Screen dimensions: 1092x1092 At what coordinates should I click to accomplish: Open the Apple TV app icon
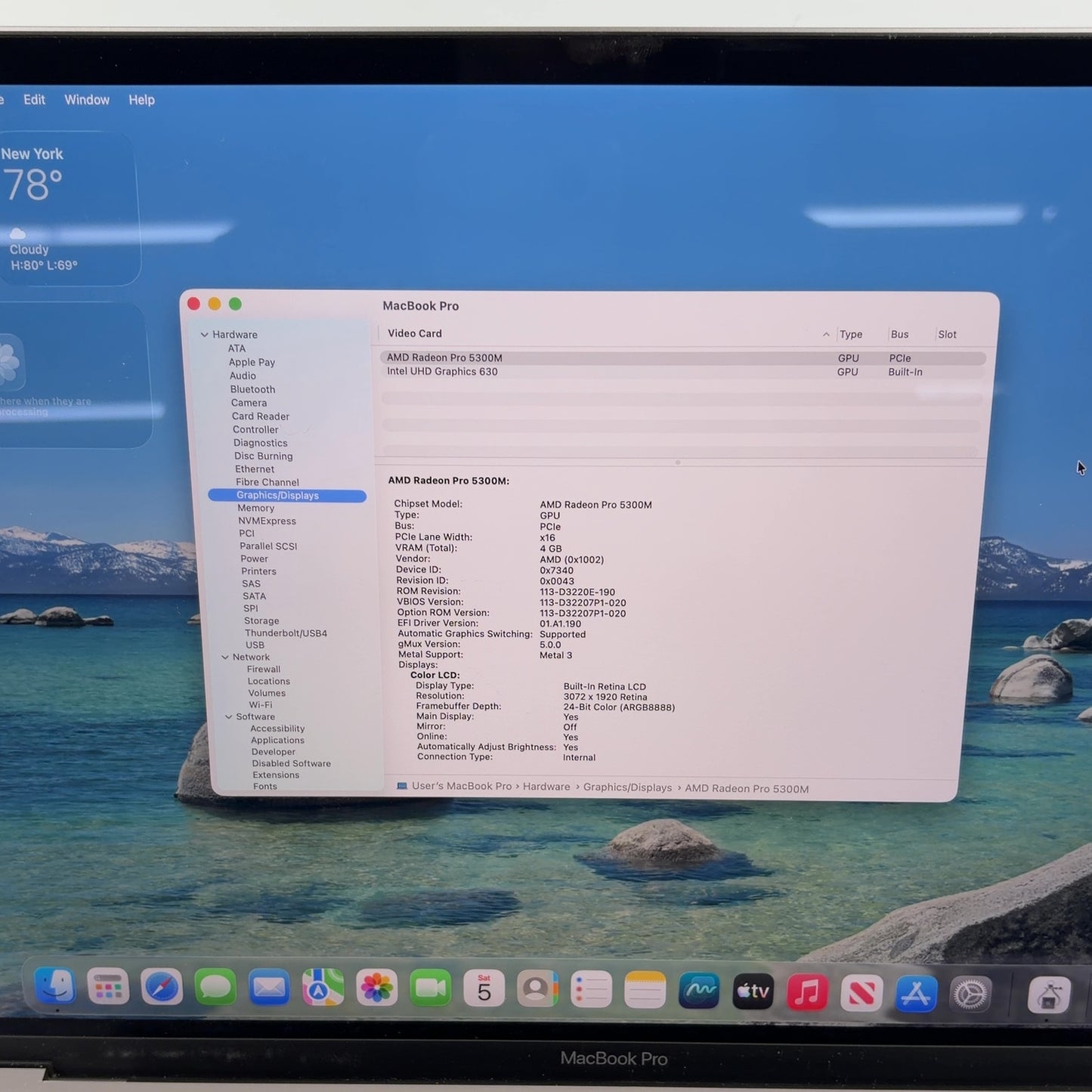pos(753,991)
